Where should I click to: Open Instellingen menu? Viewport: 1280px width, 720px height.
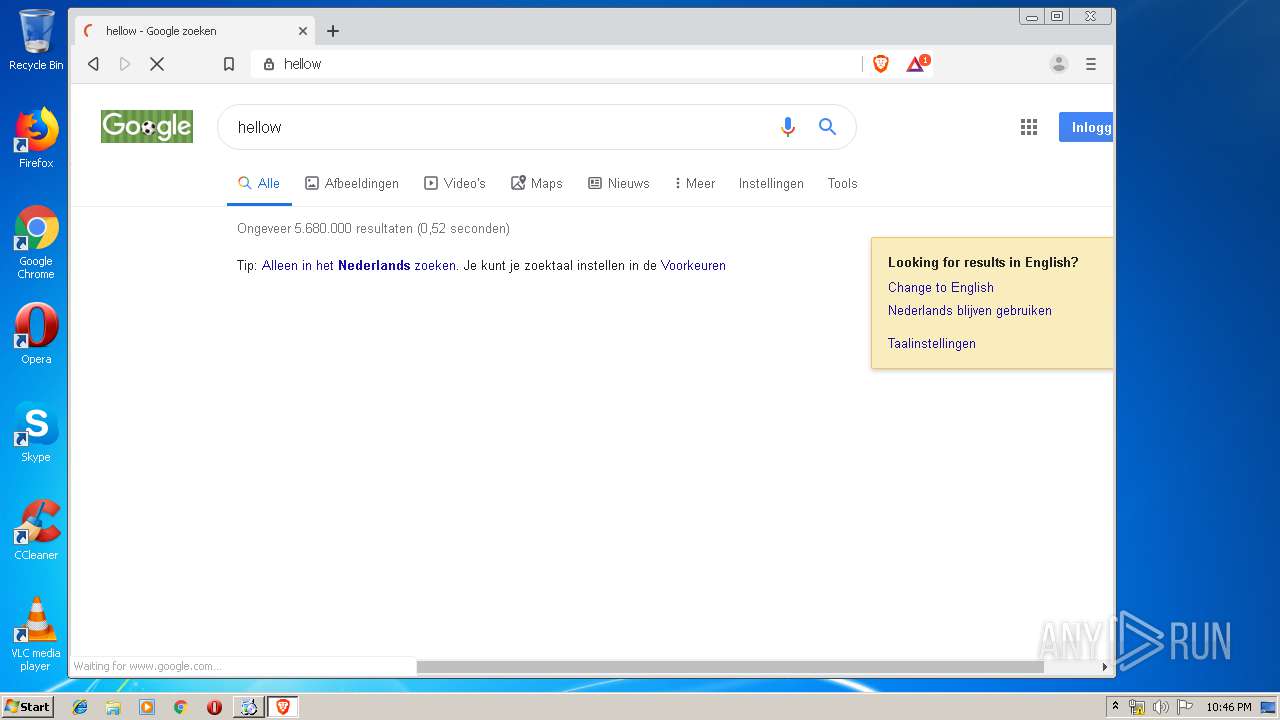click(771, 183)
